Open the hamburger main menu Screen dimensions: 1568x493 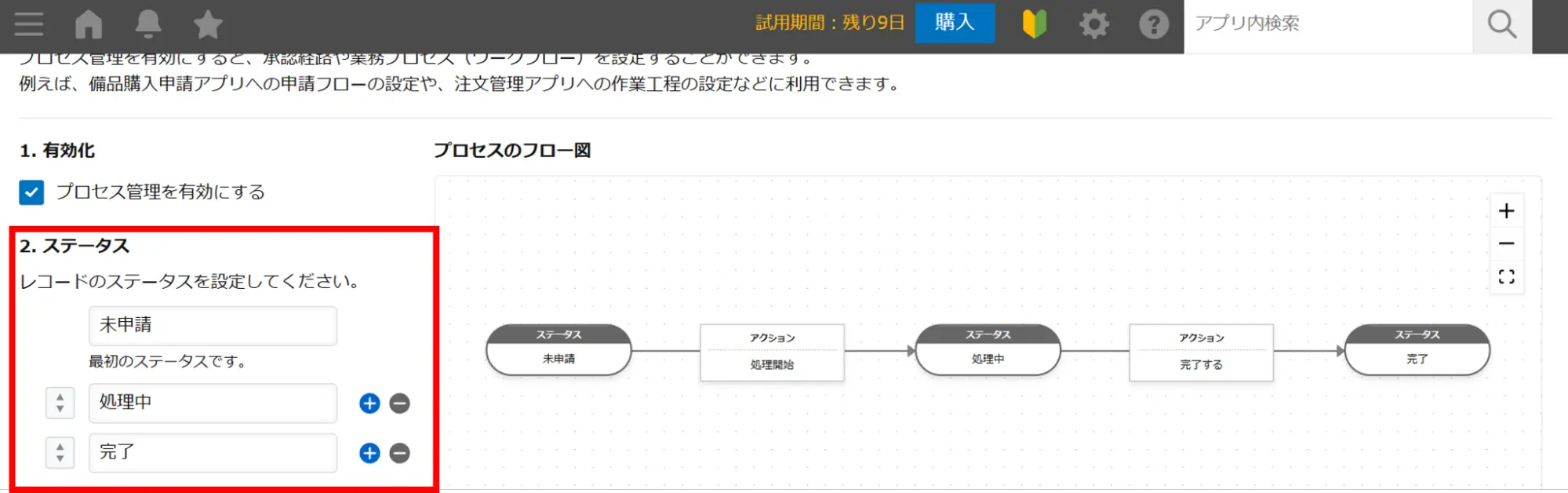(29, 24)
